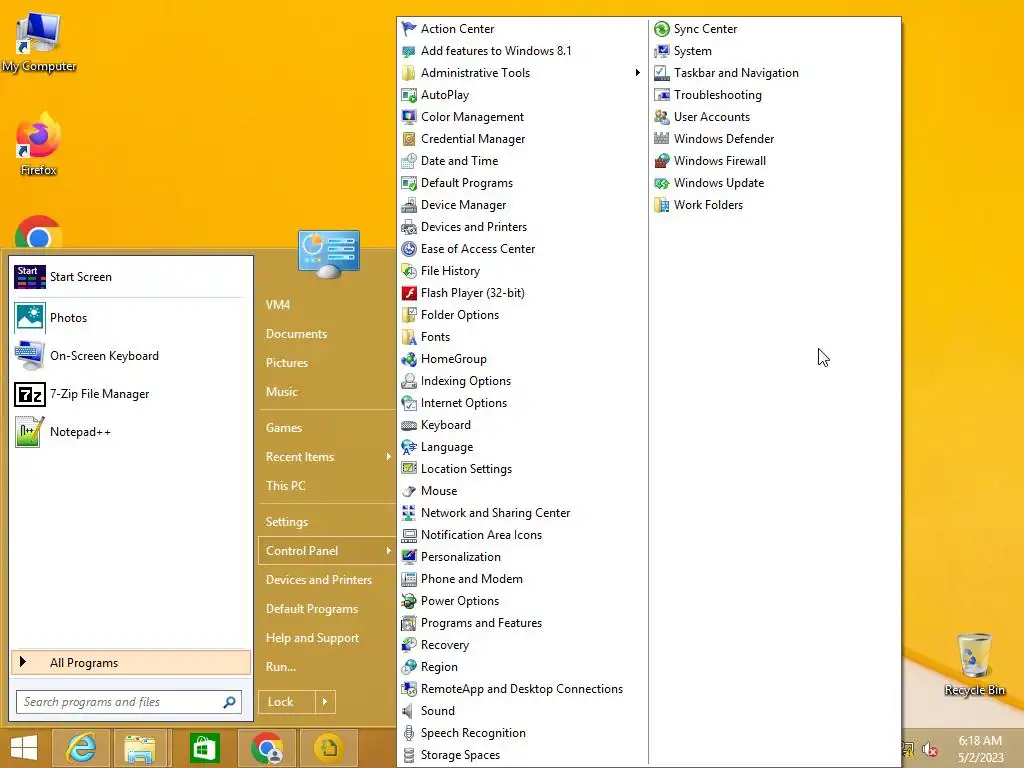Screen dimensions: 1024x768
Task: Open the User Accounts icon
Action: (662, 117)
